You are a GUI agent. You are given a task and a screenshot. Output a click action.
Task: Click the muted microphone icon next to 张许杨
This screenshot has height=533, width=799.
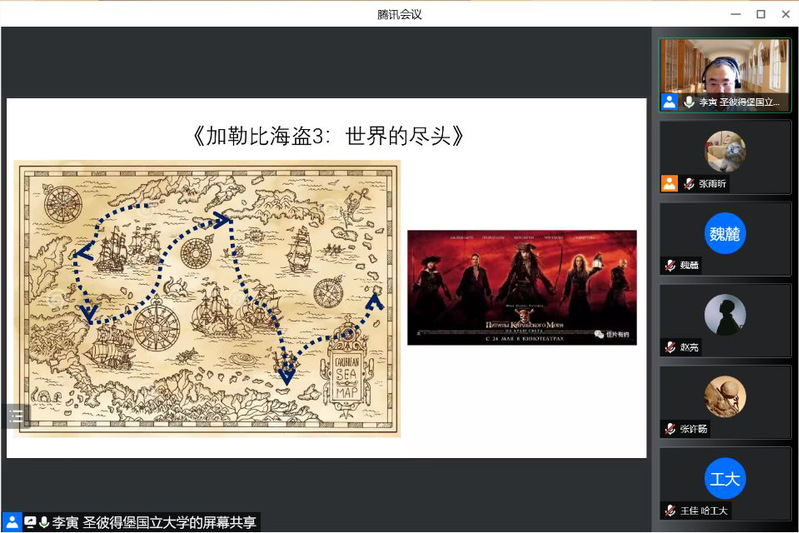(x=669, y=429)
